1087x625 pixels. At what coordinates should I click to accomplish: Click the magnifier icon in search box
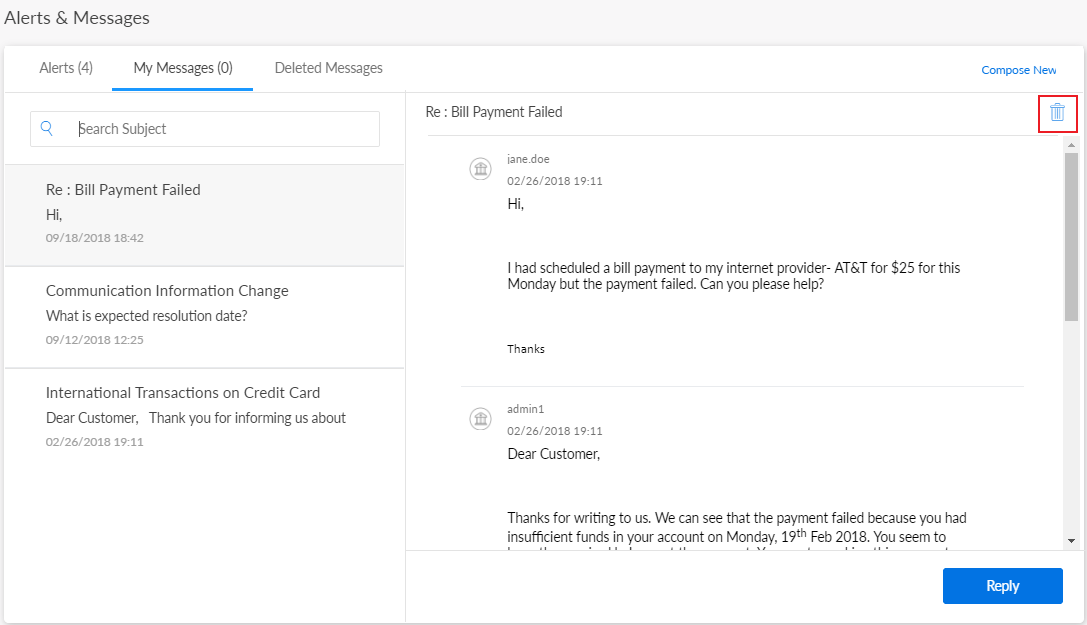click(47, 128)
